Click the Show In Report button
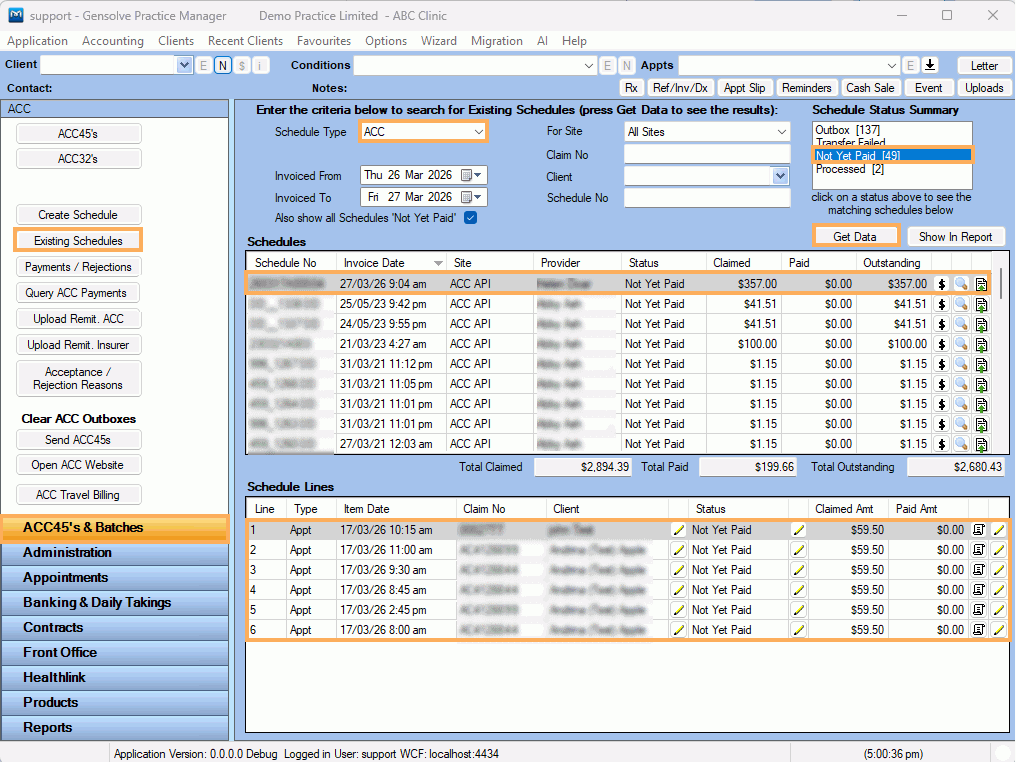The height and width of the screenshot is (762, 1016). coord(955,237)
